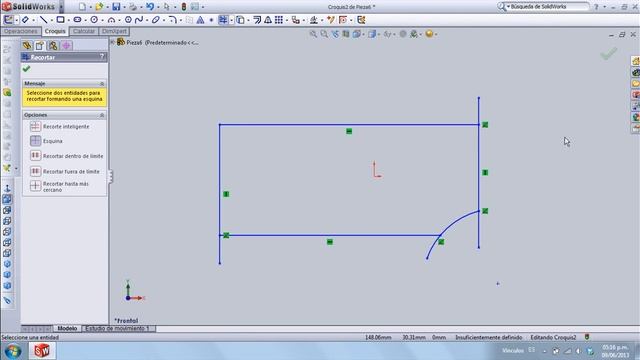This screenshot has width=640, height=360.
Task: Open the Trim Entities dropdown arrow
Action: [x=231, y=20]
